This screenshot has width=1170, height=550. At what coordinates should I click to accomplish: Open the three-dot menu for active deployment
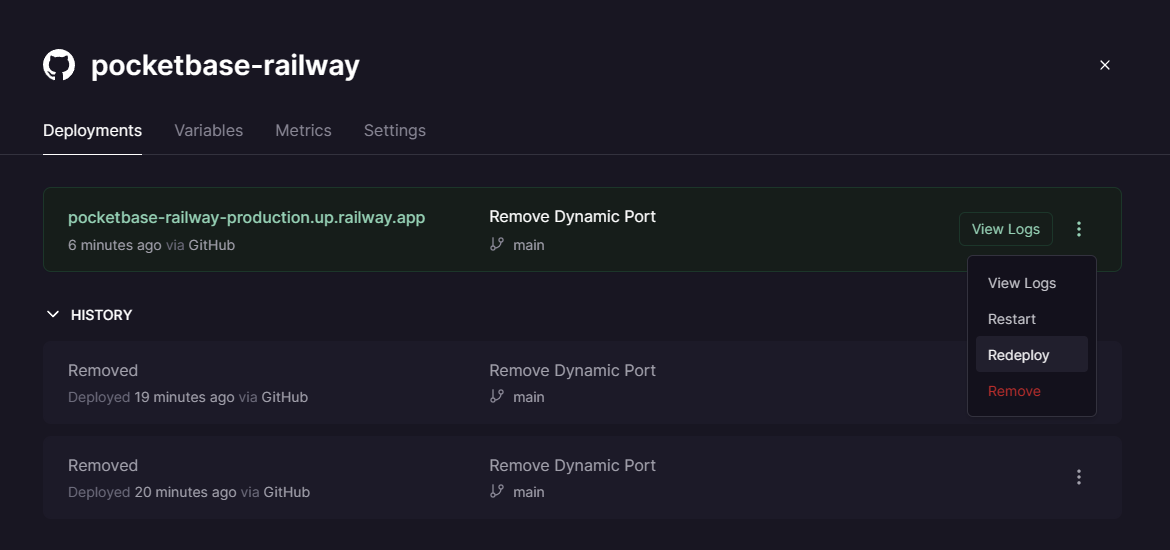pyautogui.click(x=1078, y=229)
